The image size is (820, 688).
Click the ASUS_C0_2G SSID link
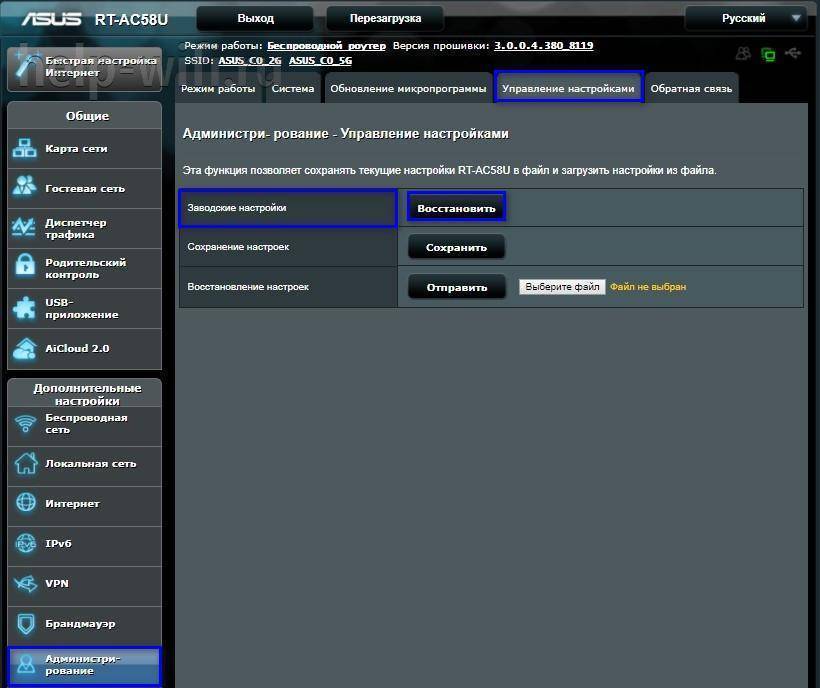[x=250, y=61]
